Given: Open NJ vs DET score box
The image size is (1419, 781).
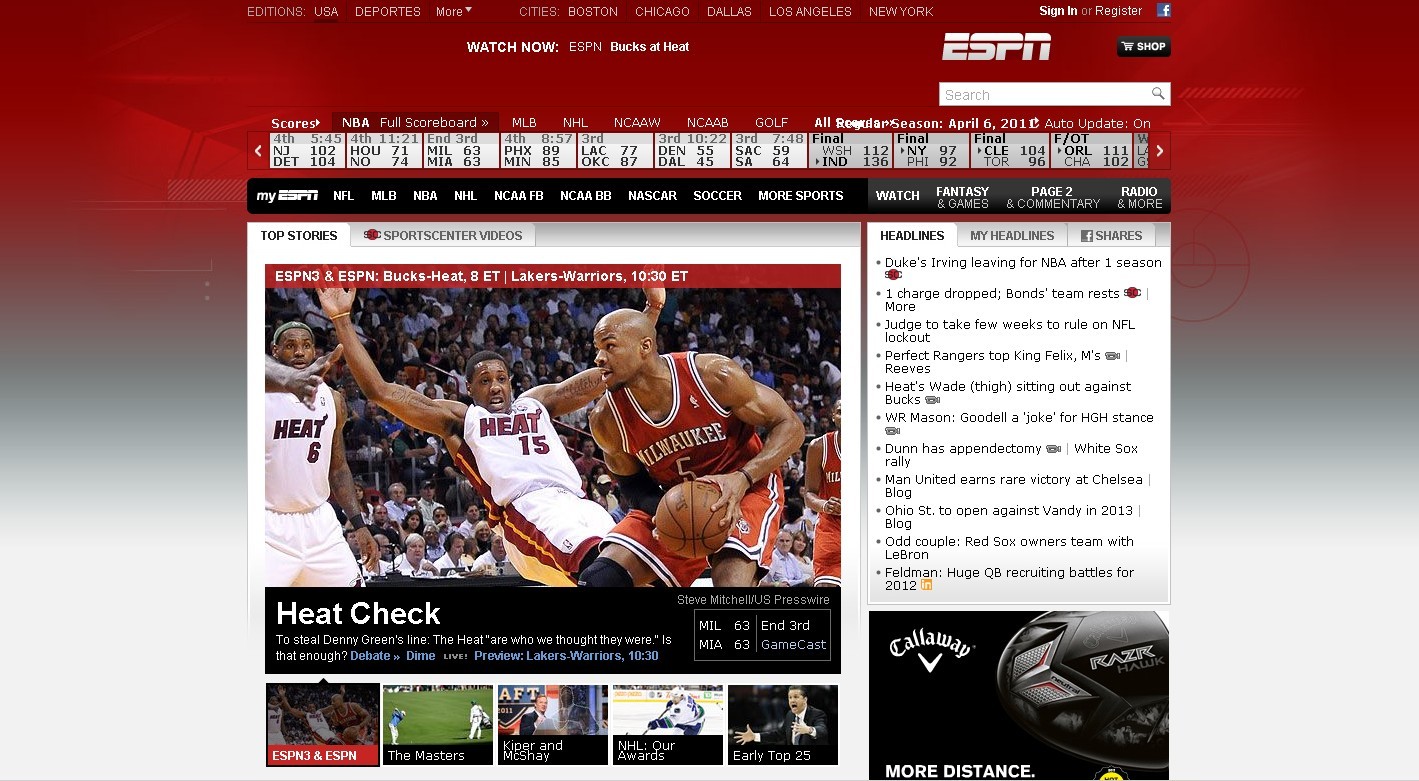Looking at the screenshot, I should coord(307,151).
